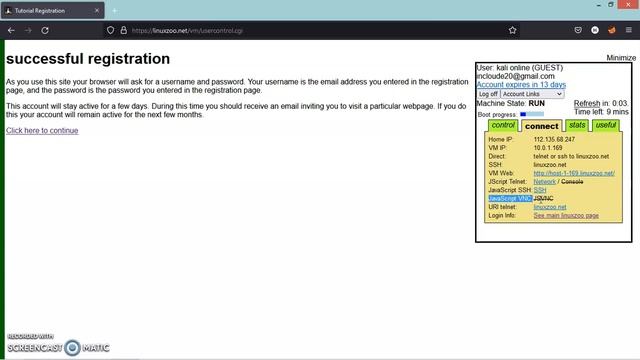This screenshot has width=640, height=360.
Task: Click the Boot progress bar
Action: (x=532, y=114)
